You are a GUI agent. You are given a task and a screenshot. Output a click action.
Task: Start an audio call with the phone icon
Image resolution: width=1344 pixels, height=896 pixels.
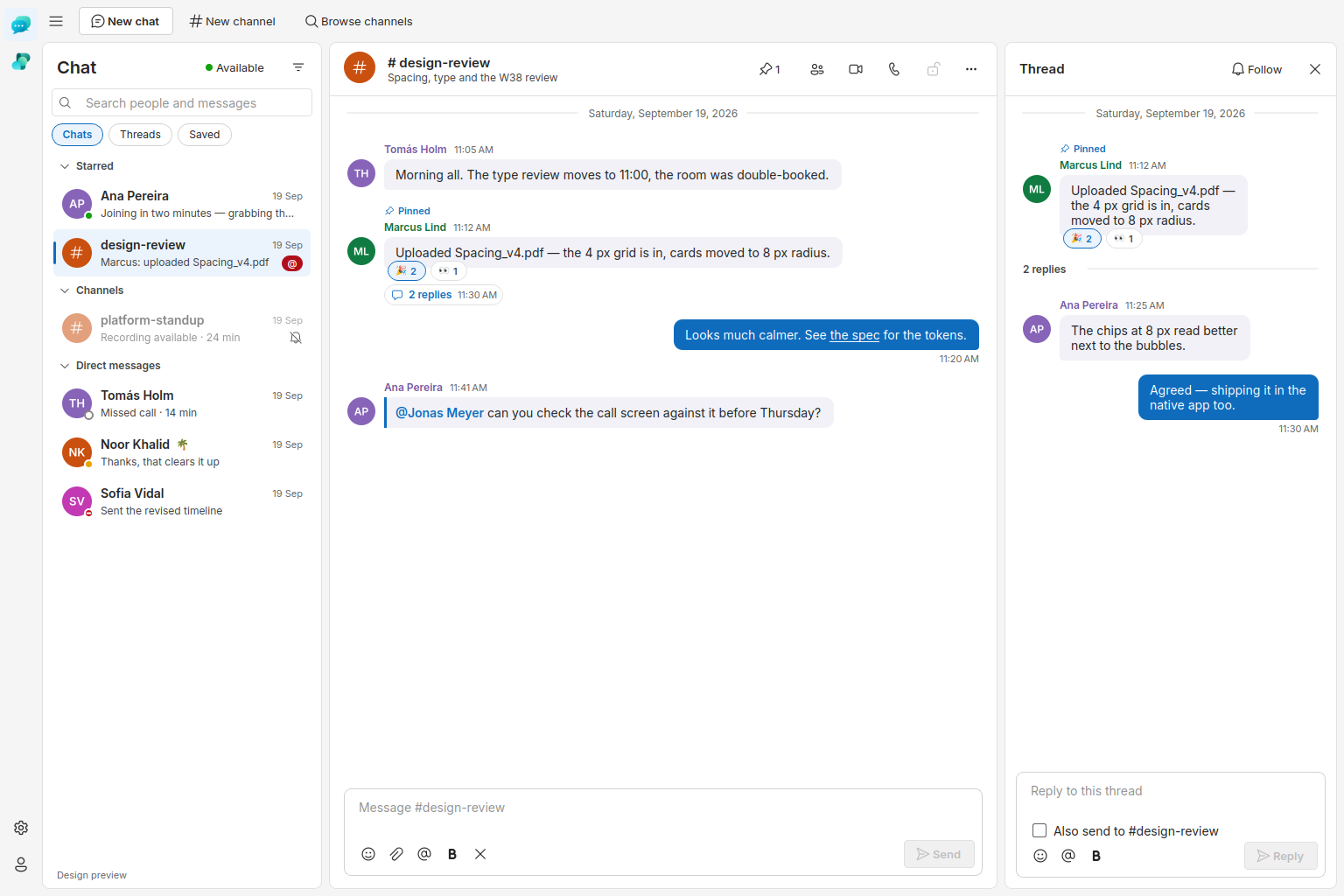click(894, 69)
